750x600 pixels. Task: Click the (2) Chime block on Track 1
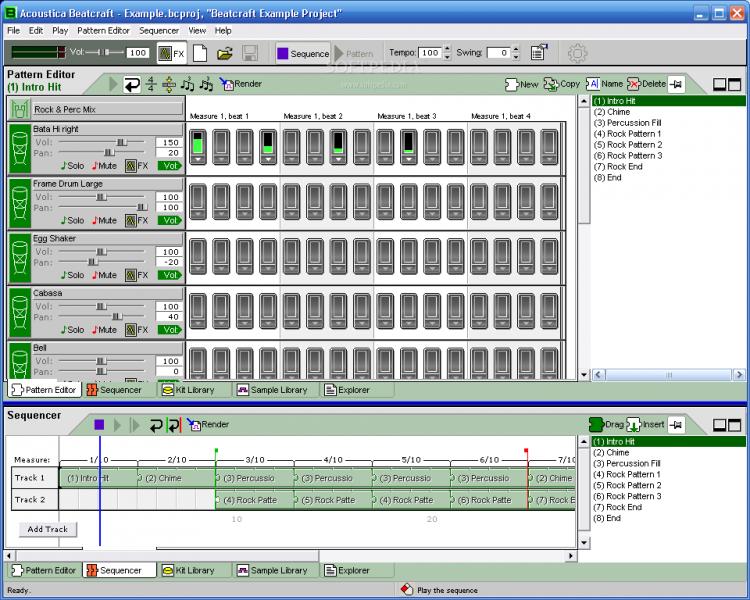[x=176, y=478]
